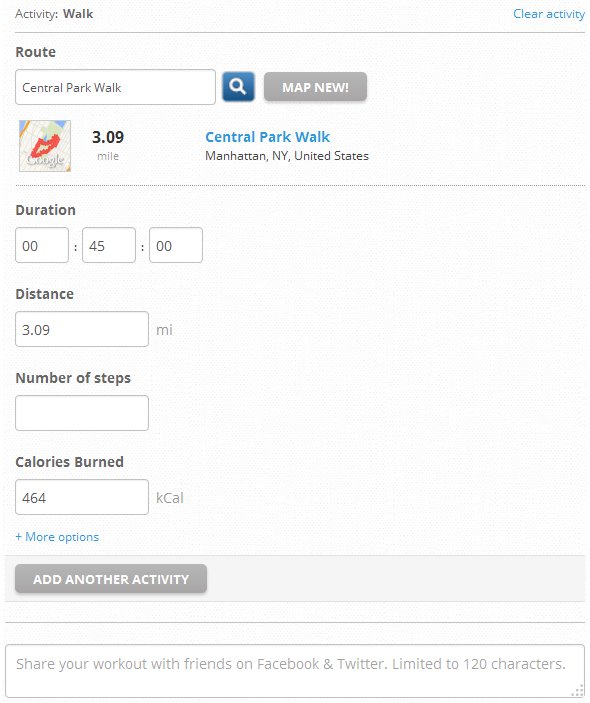Screen dimensions: 590x703
Task: Click ADD ANOTHER ACTIVITY button
Action: tap(111, 579)
